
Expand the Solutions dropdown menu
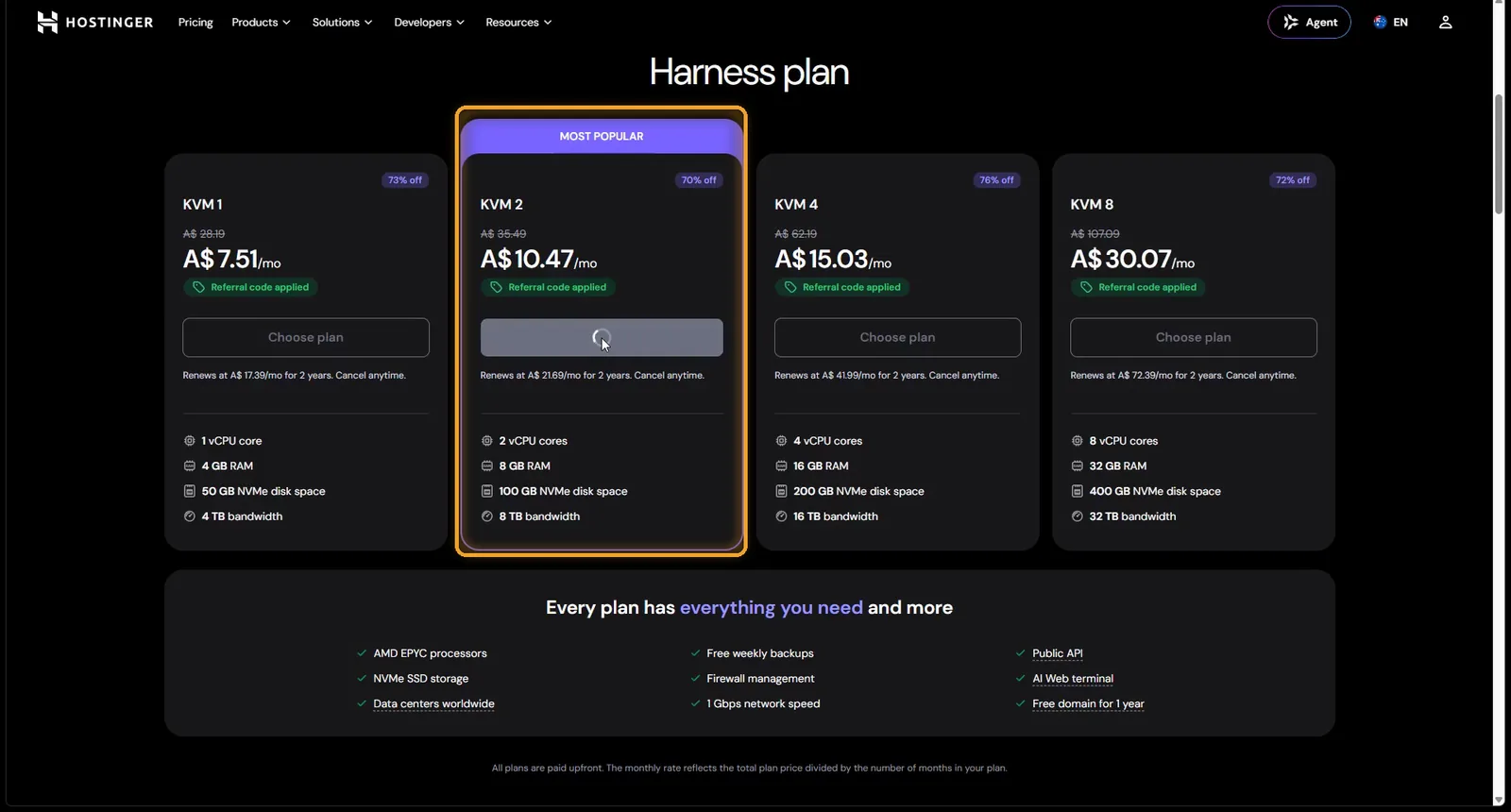point(342,22)
